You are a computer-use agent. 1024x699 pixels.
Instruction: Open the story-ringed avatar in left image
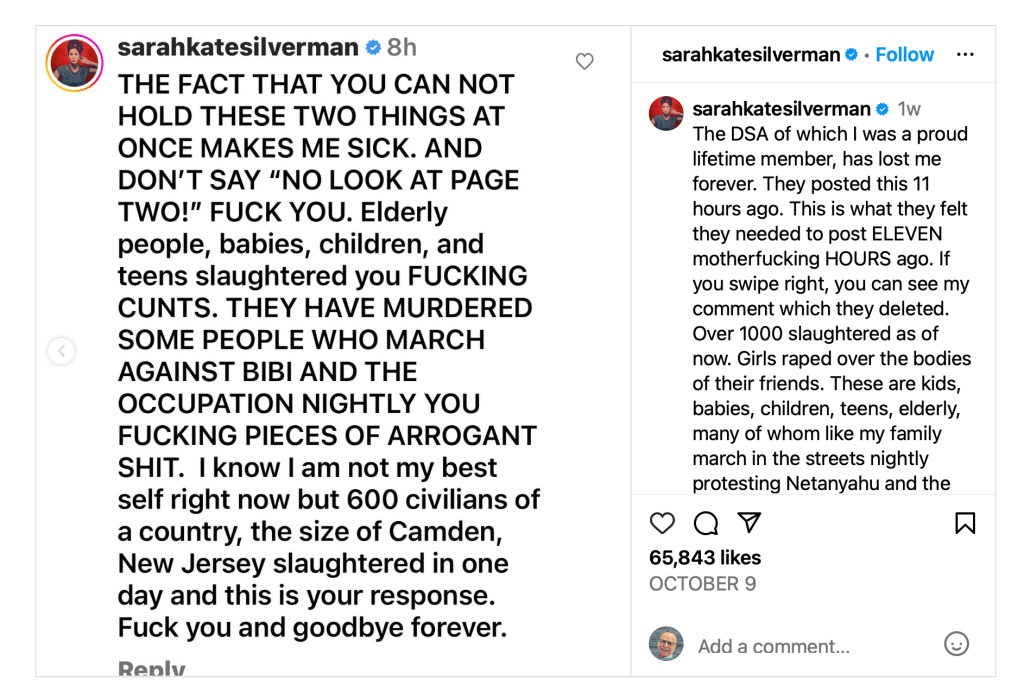75,62
